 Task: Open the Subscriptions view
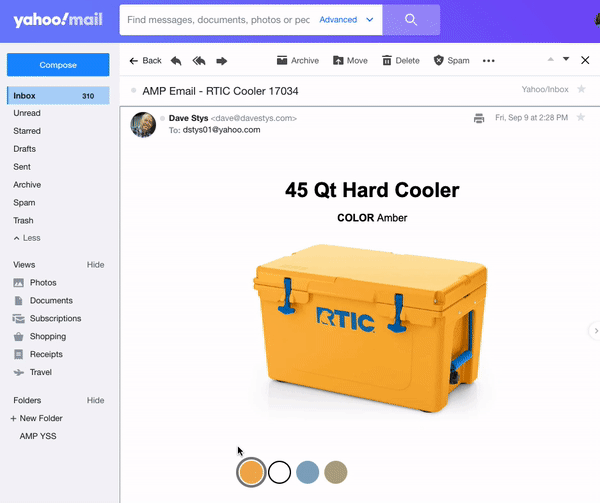pyautogui.click(x=47, y=319)
